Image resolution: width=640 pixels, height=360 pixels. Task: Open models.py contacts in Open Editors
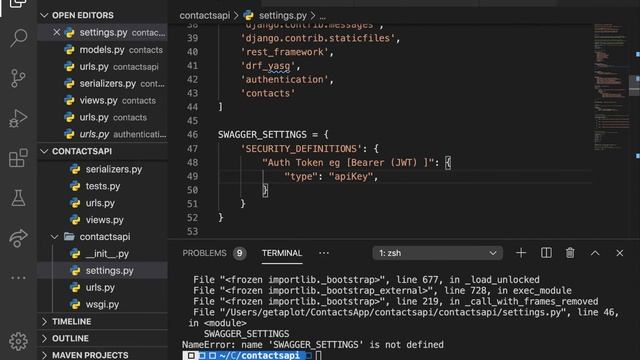click(102, 50)
